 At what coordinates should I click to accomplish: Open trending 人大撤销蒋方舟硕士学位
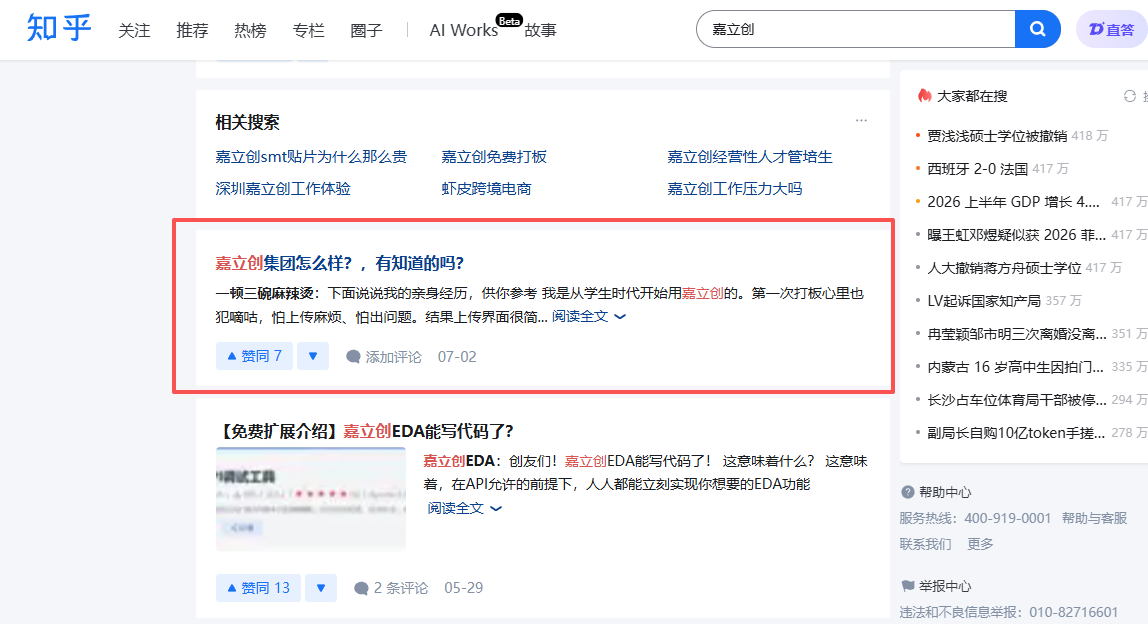coord(1004,268)
